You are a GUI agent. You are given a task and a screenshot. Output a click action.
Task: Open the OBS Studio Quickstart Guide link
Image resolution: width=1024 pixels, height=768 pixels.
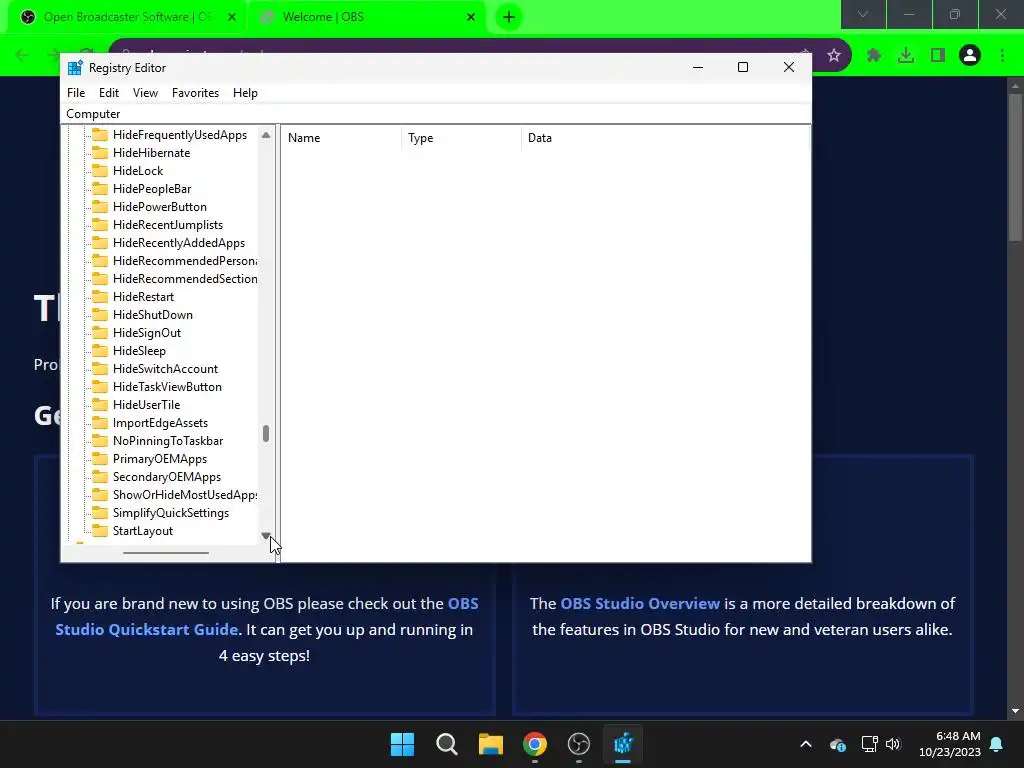[x=266, y=616]
